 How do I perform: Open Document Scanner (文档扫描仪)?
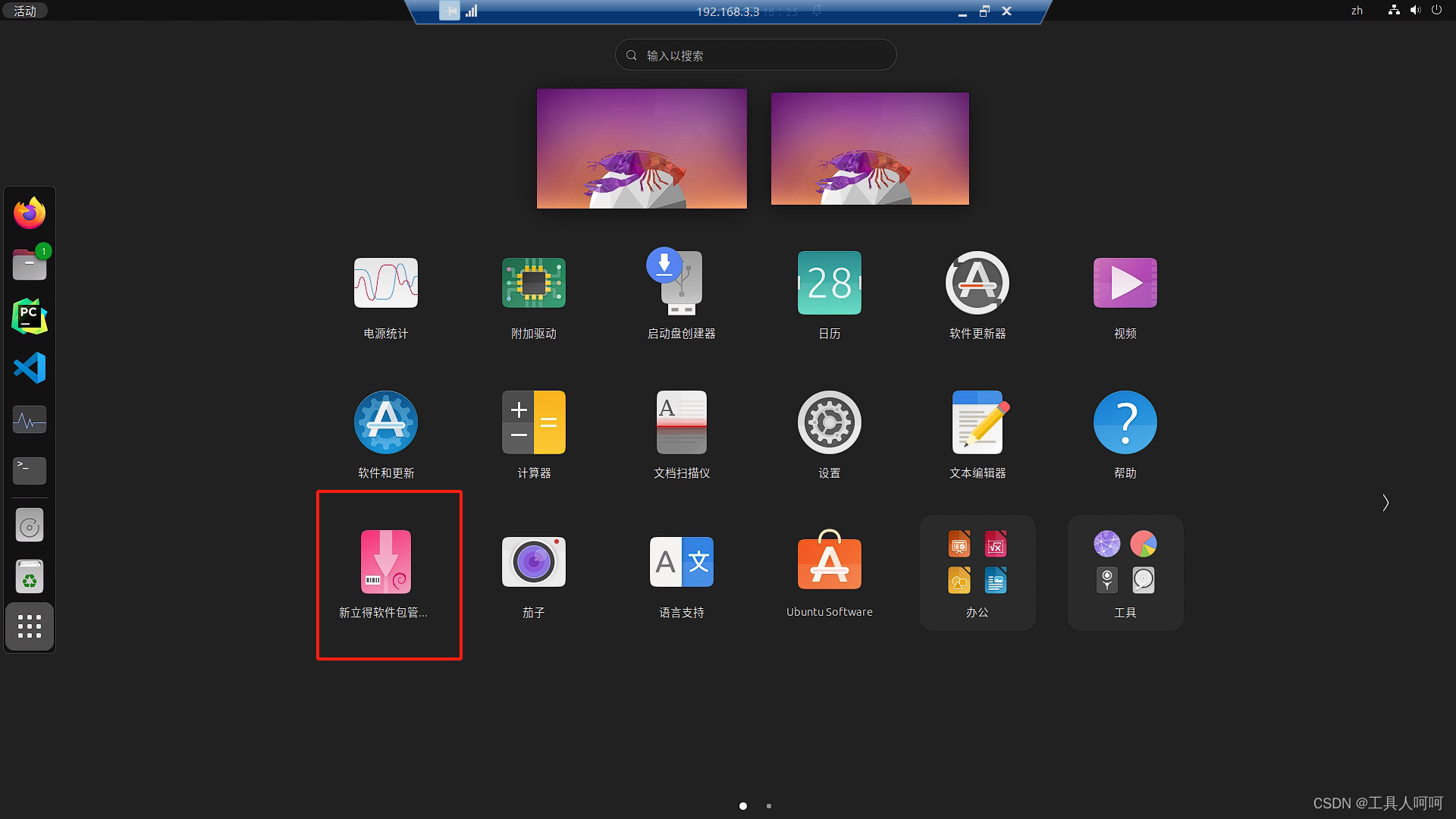click(681, 422)
